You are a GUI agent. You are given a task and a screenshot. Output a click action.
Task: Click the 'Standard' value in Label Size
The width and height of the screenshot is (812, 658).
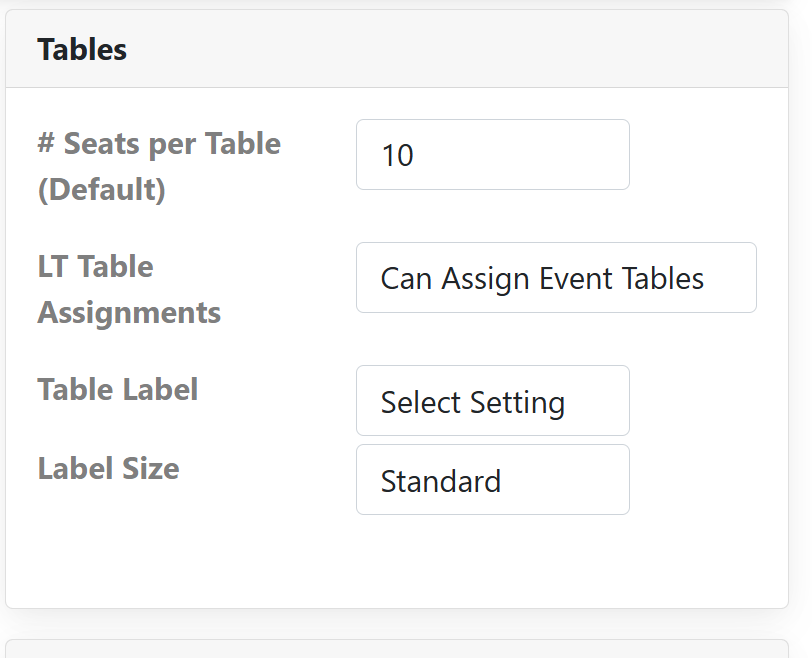click(441, 481)
